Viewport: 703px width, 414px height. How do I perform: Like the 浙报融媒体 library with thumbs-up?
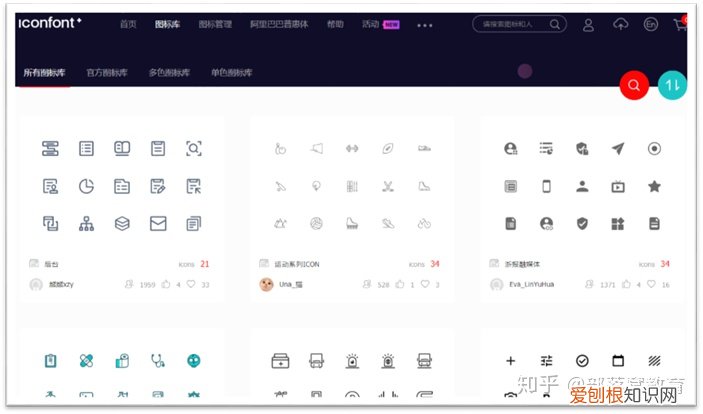626,284
